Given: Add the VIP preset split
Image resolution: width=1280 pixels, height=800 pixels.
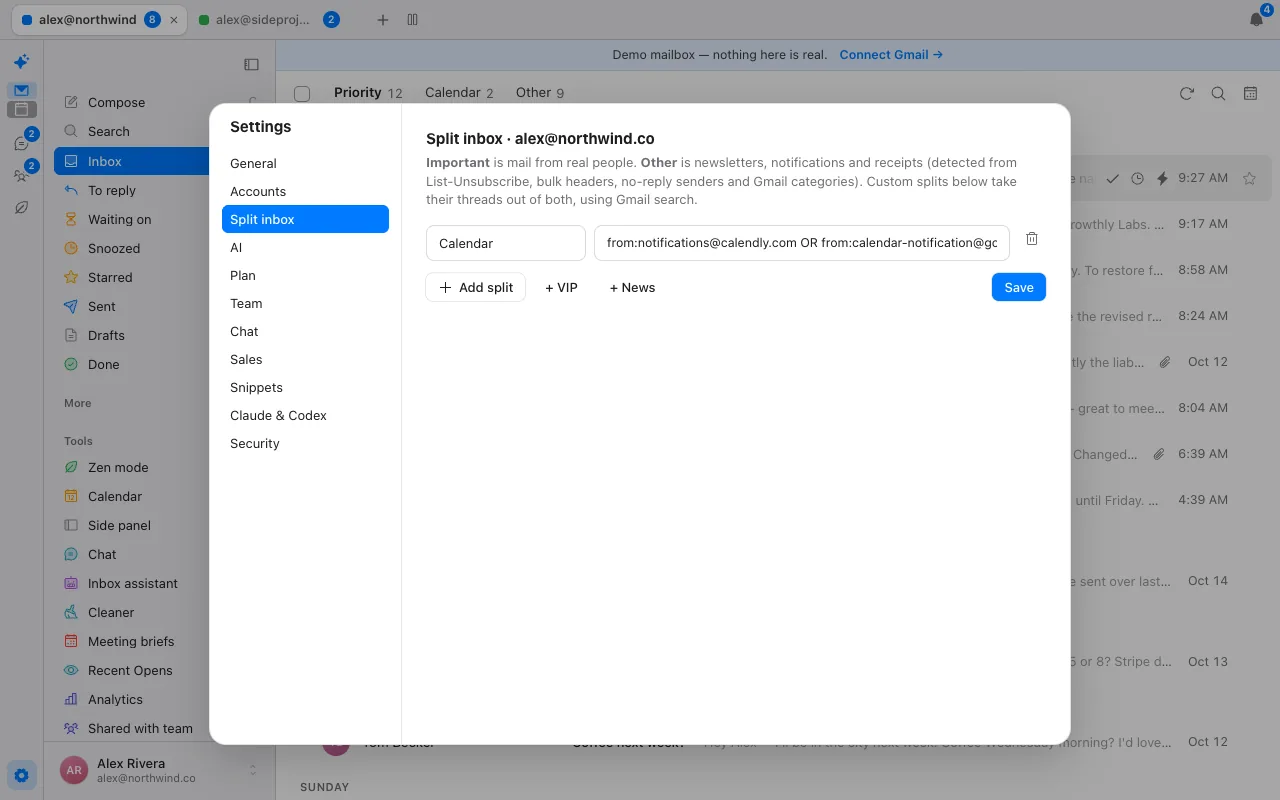Looking at the screenshot, I should (x=561, y=287).
